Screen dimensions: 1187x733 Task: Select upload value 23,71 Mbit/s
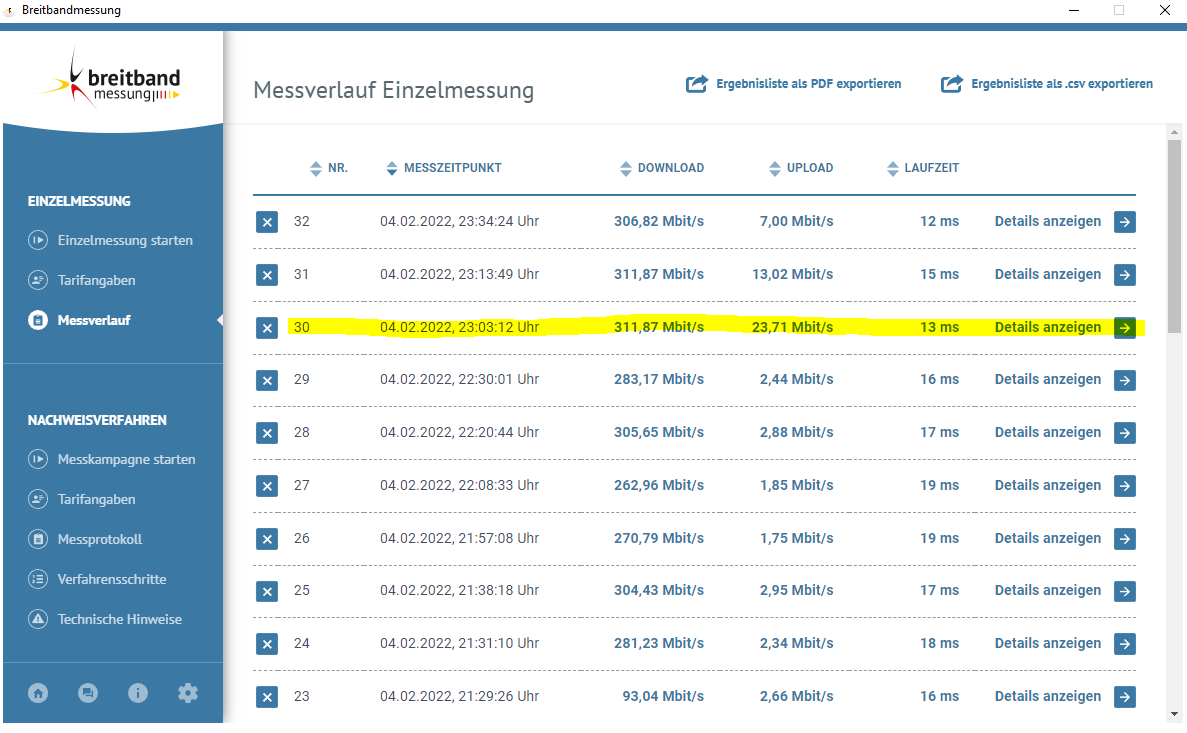coord(793,327)
